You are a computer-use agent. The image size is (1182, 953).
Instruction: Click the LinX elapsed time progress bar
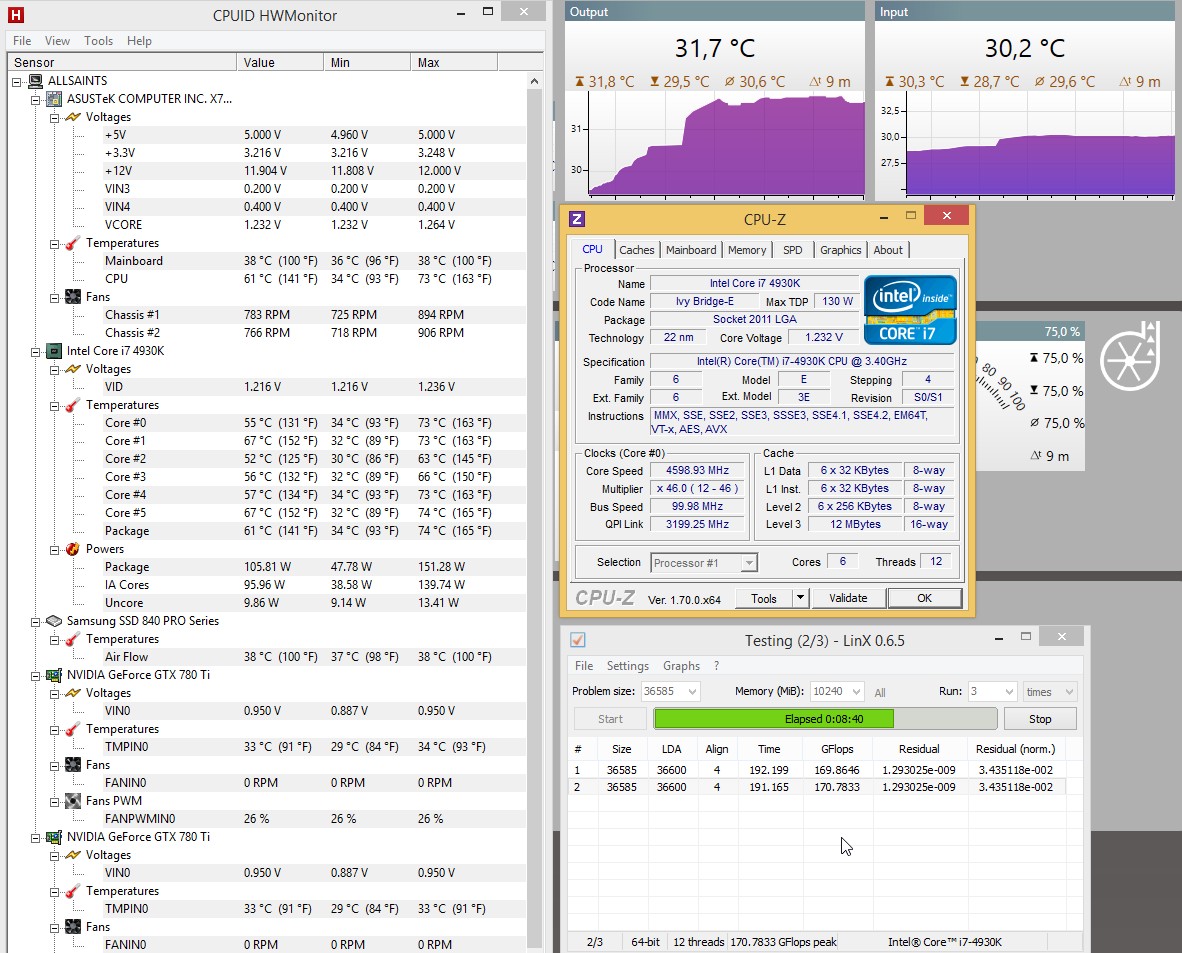pos(825,719)
